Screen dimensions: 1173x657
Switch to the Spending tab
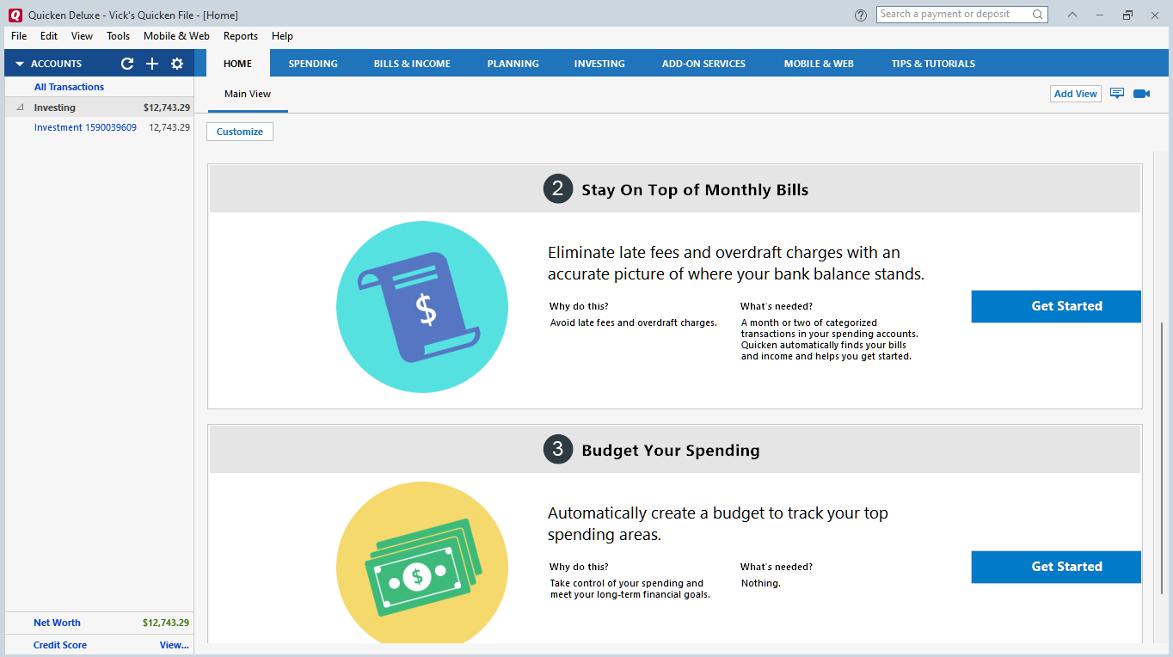tap(313, 64)
